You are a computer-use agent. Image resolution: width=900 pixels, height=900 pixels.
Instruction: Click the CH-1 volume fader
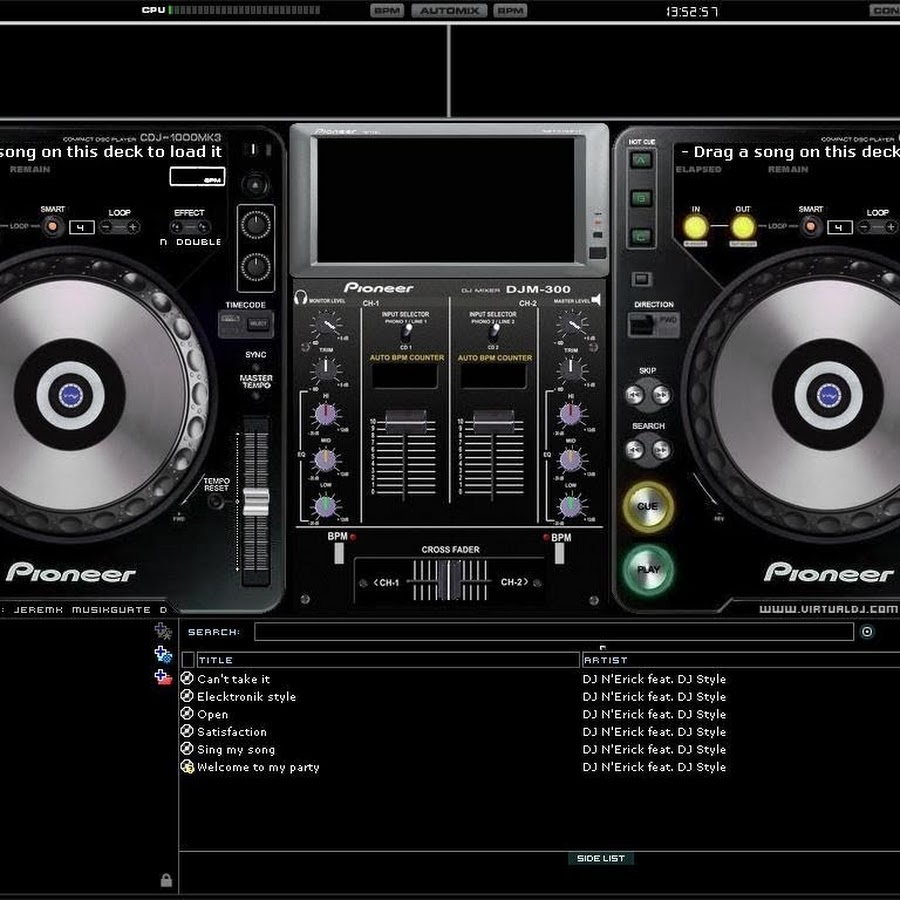pos(405,421)
